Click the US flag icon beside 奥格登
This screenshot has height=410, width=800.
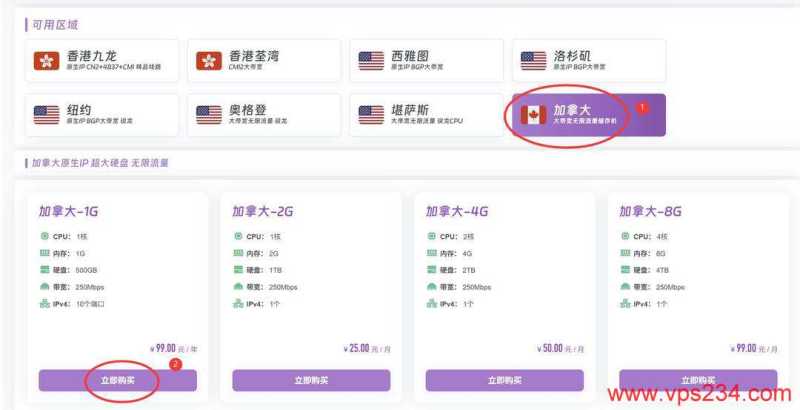click(x=209, y=115)
